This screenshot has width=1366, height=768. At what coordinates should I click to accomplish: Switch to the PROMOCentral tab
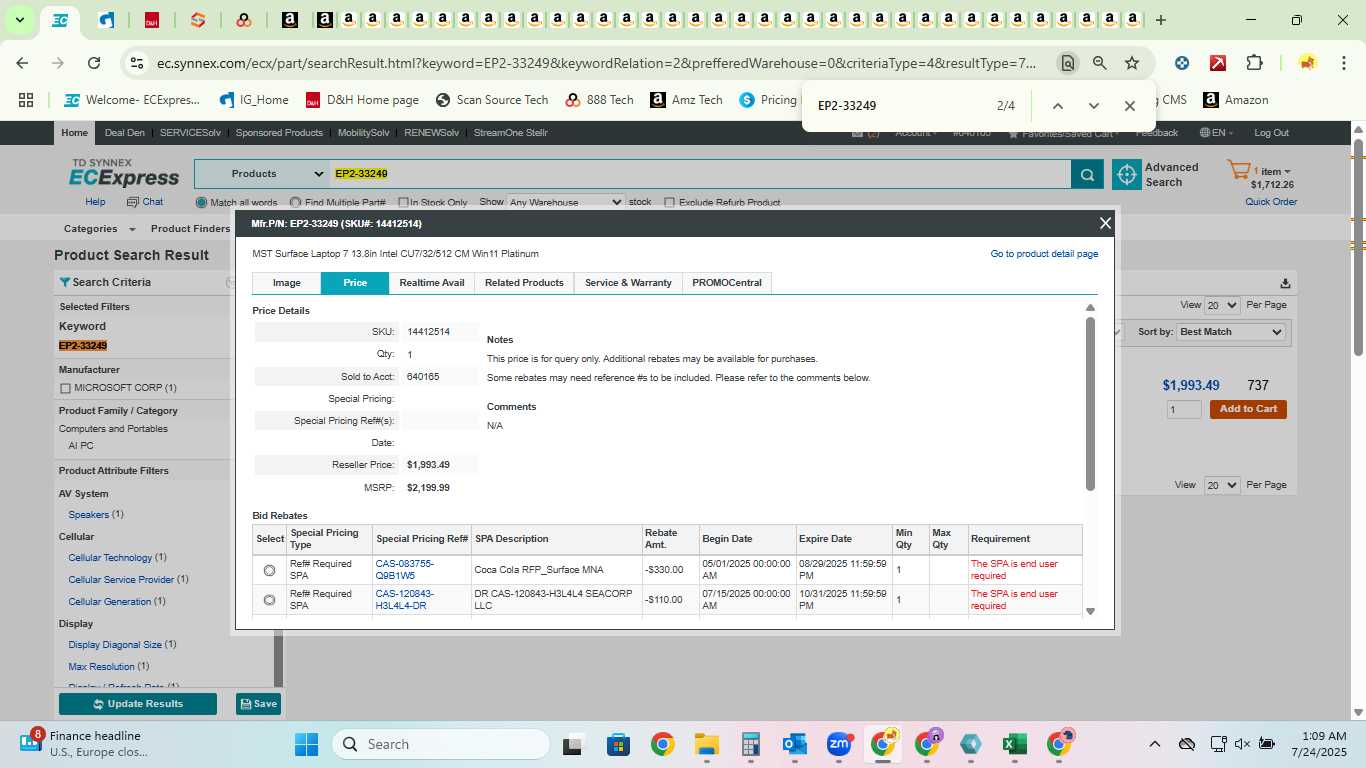[727, 283]
